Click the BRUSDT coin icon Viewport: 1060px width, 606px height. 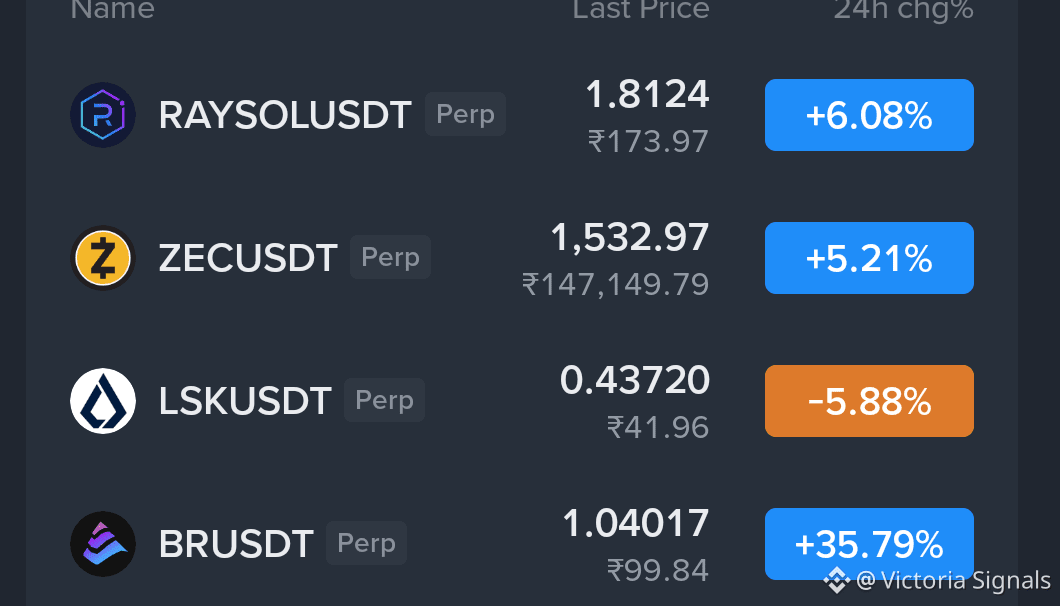(x=103, y=544)
